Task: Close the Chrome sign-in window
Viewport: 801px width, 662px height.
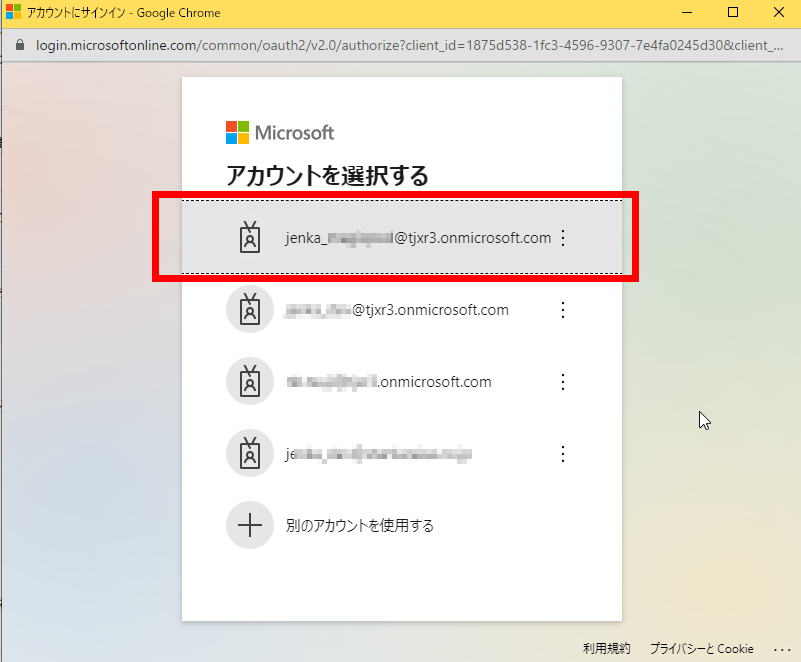Action: click(x=779, y=12)
